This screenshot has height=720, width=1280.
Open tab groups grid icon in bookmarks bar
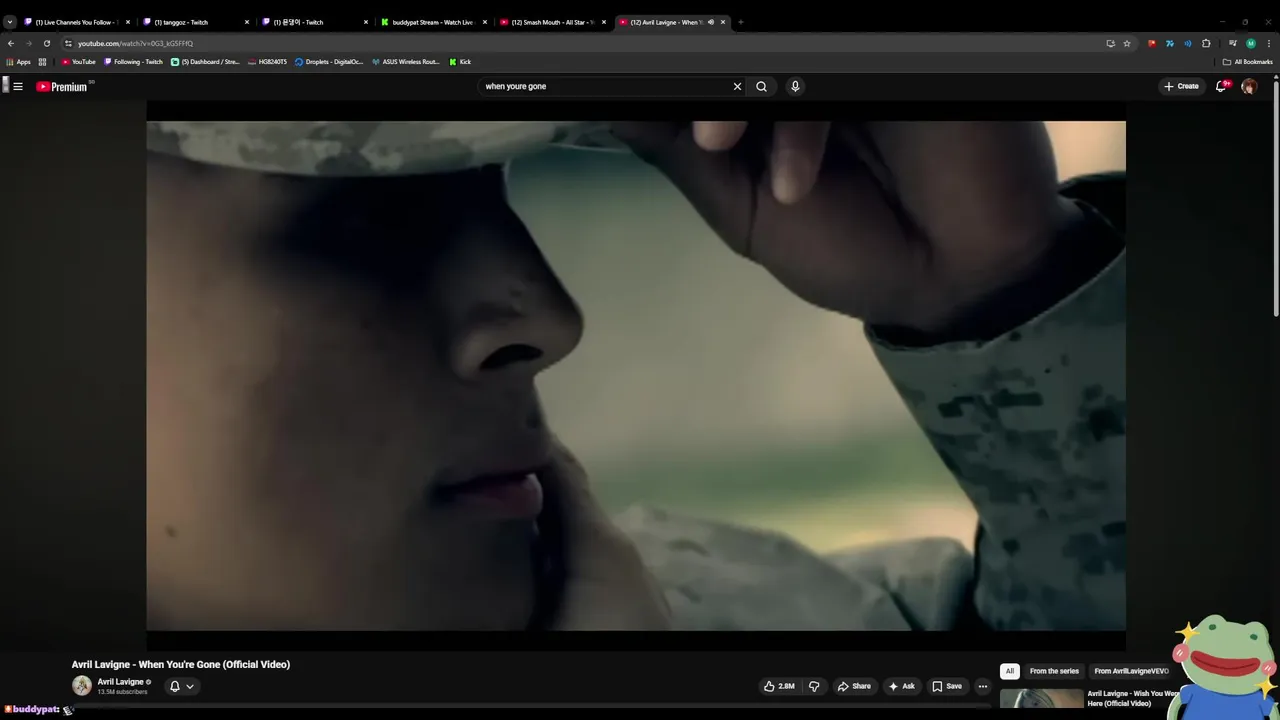tap(42, 62)
